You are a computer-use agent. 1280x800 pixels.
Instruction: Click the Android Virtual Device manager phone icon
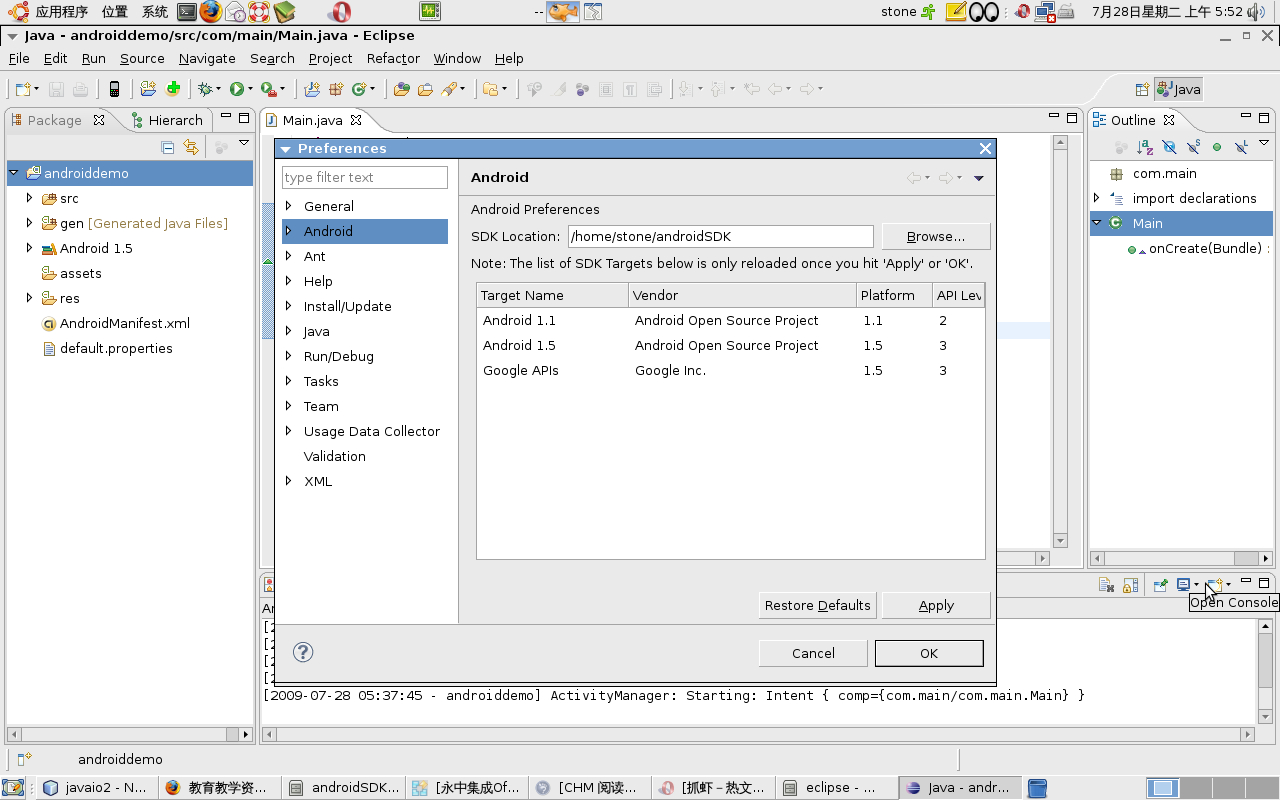[x=114, y=89]
